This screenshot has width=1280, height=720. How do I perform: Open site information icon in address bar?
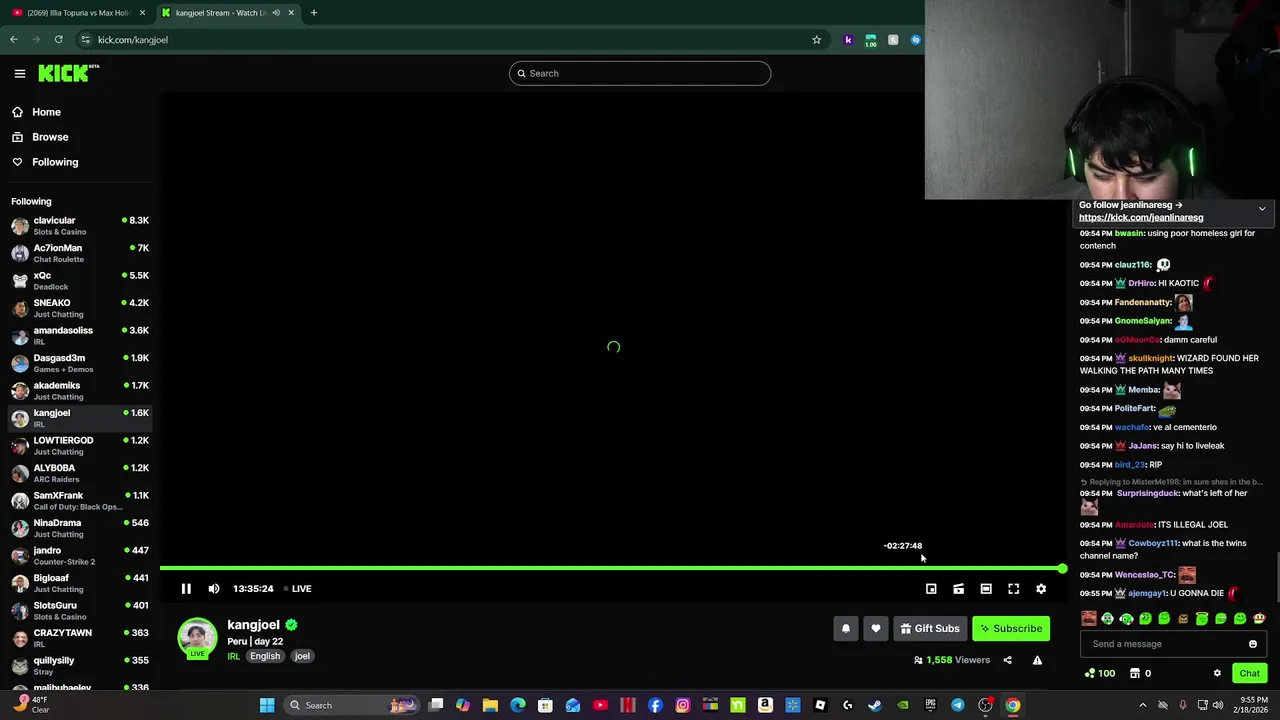pyautogui.click(x=86, y=40)
